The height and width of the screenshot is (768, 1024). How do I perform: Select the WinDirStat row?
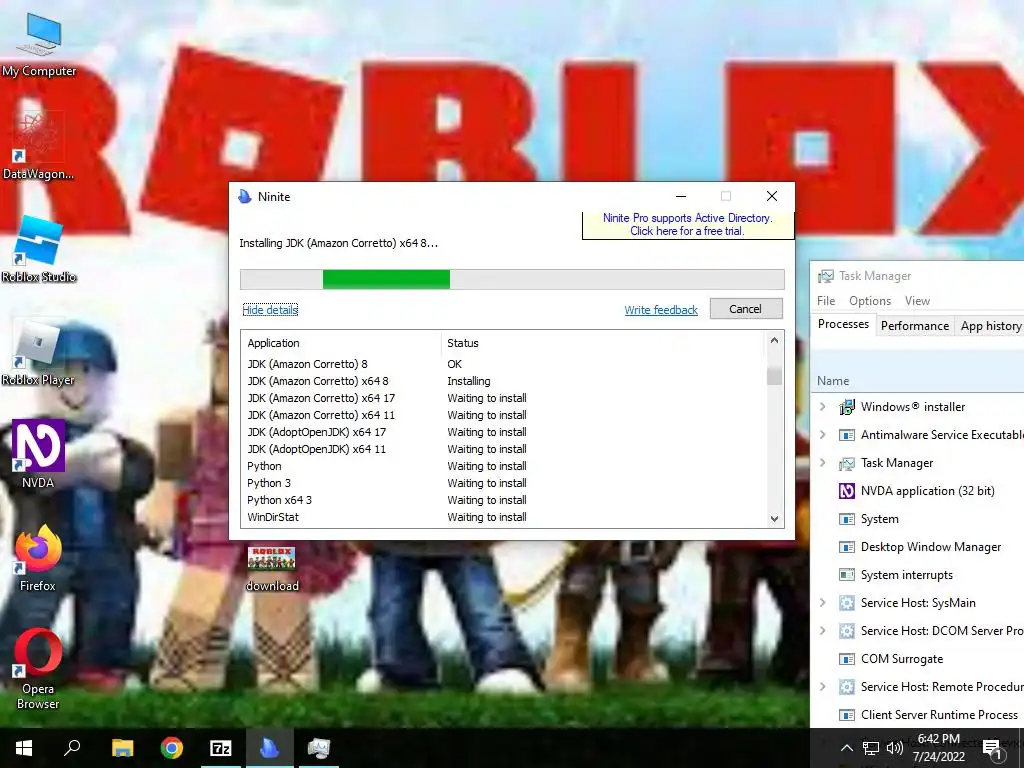click(x=504, y=517)
